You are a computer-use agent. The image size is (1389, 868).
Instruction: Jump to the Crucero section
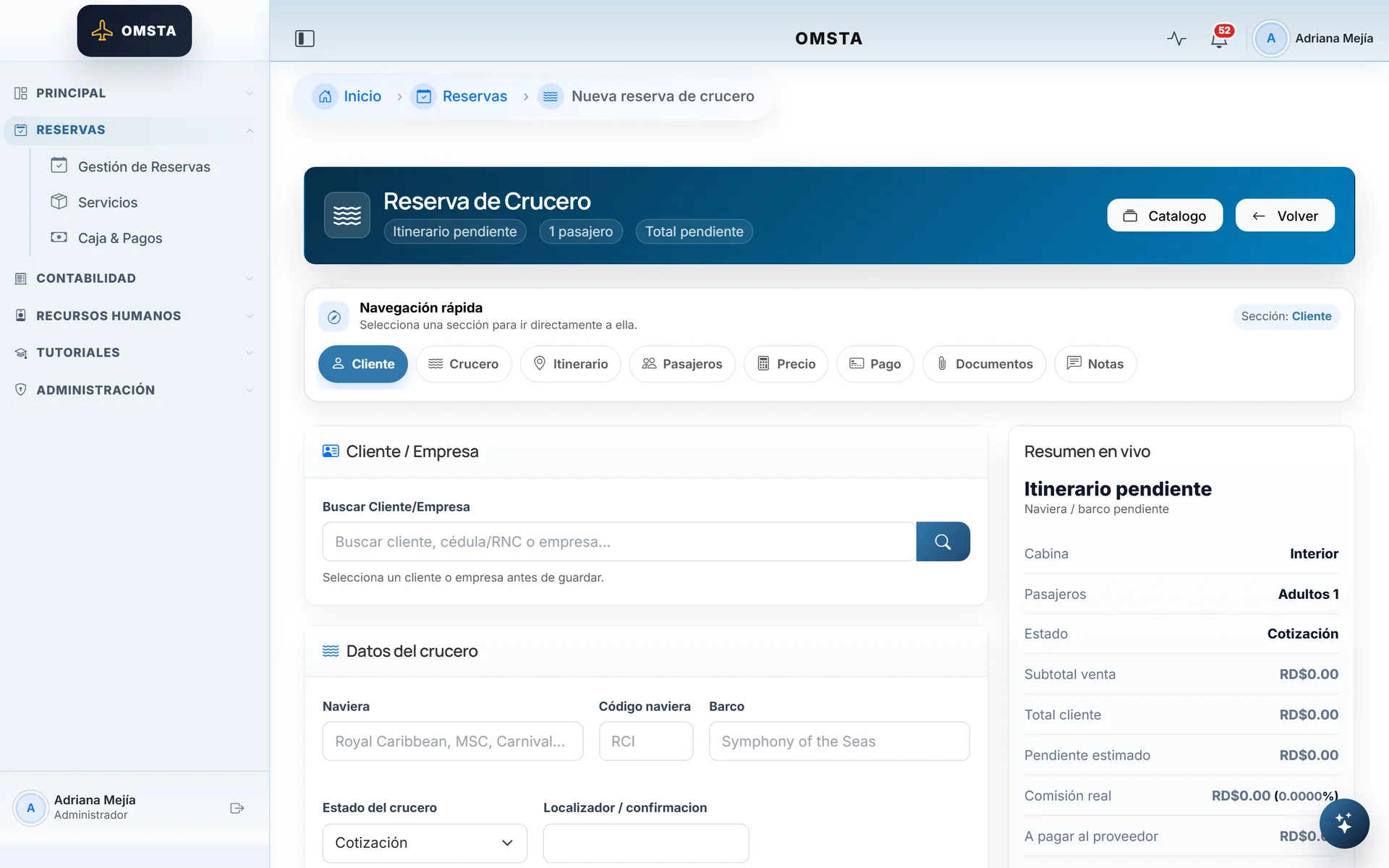coord(464,364)
